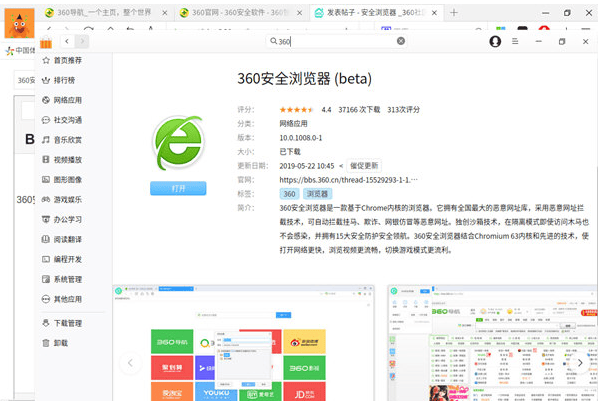Select 视频播放 category

pos(62,159)
